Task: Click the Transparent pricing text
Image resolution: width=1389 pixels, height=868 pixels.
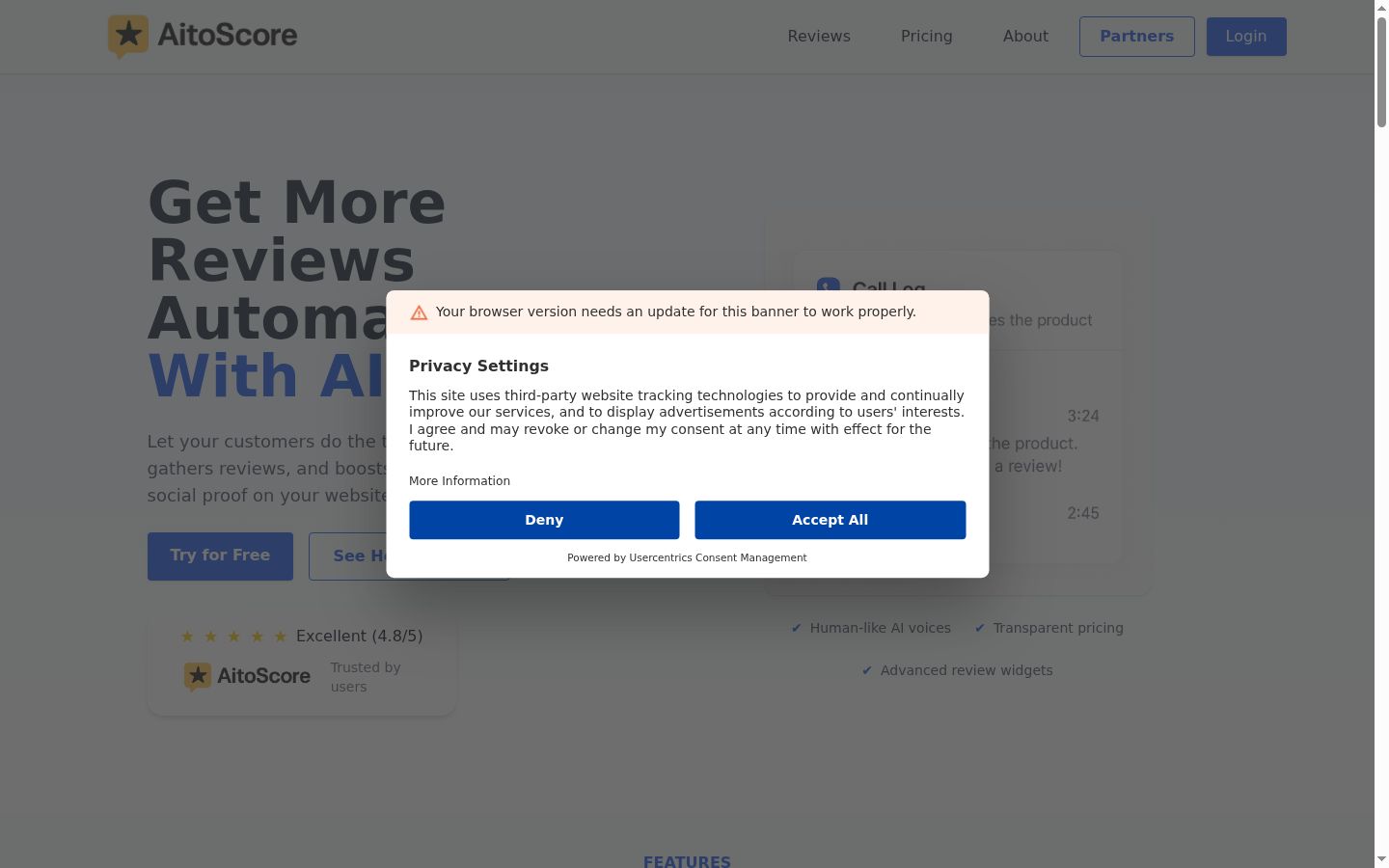Action: pyautogui.click(x=1058, y=628)
